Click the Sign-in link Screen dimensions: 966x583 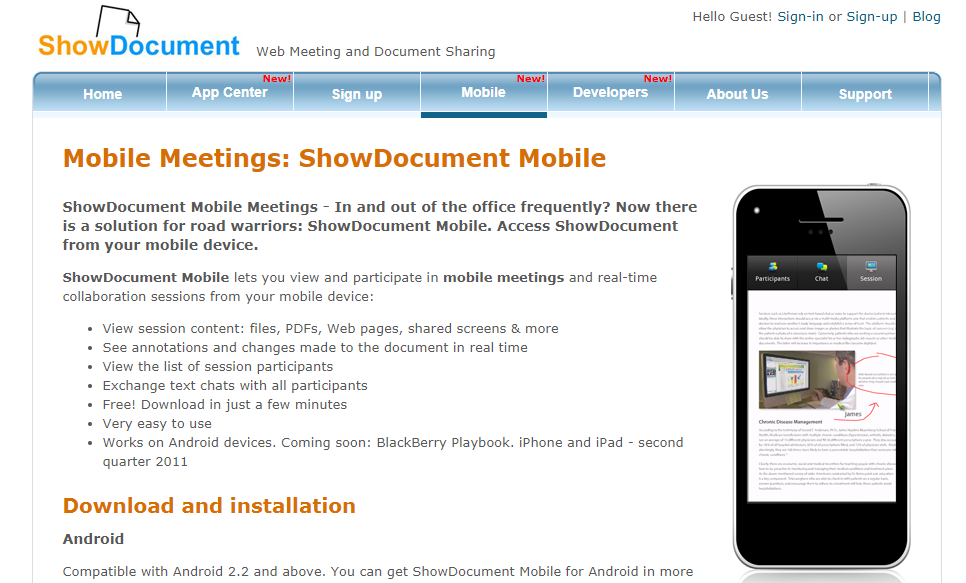pos(800,17)
